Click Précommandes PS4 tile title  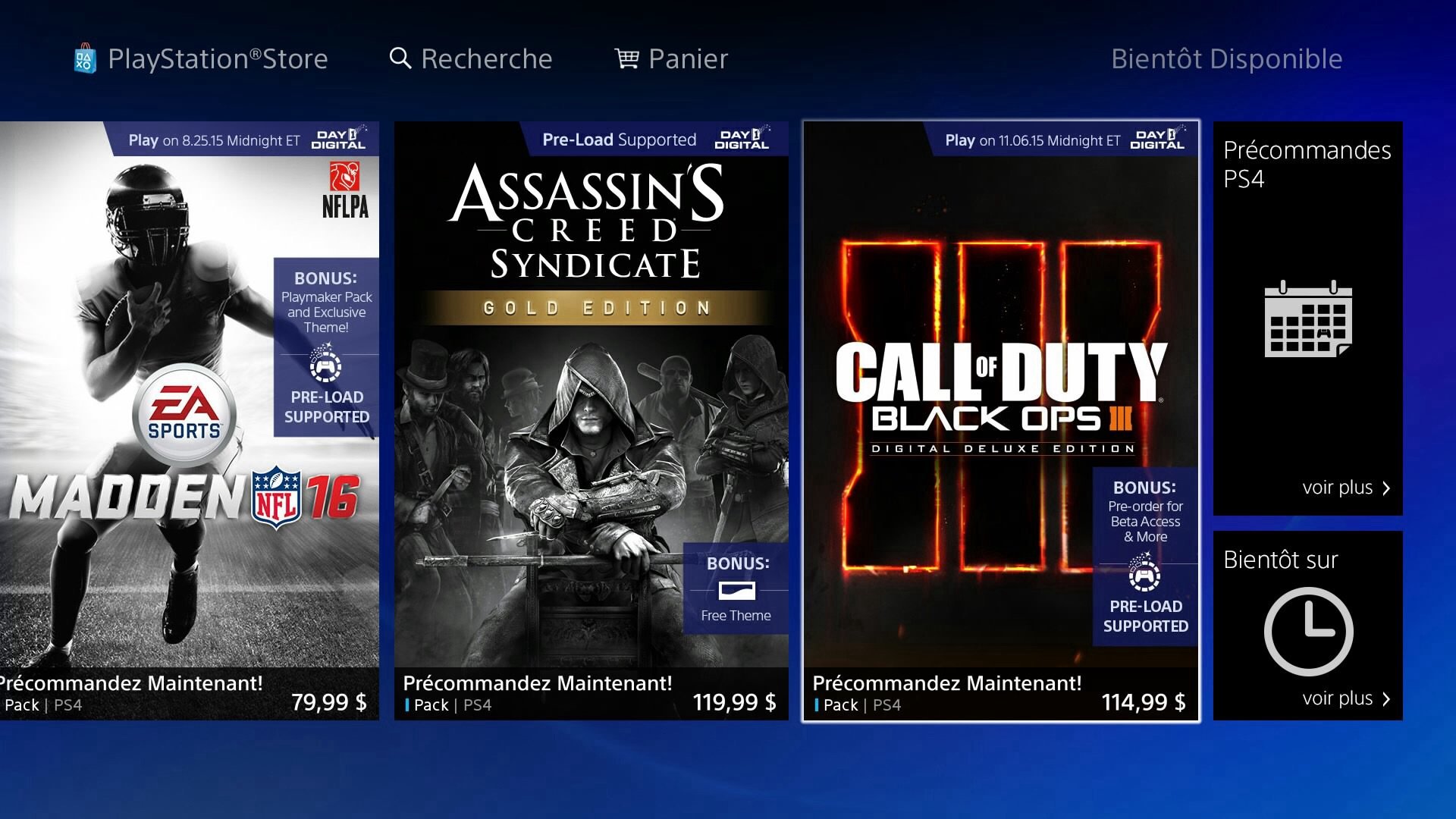pyautogui.click(x=1307, y=165)
